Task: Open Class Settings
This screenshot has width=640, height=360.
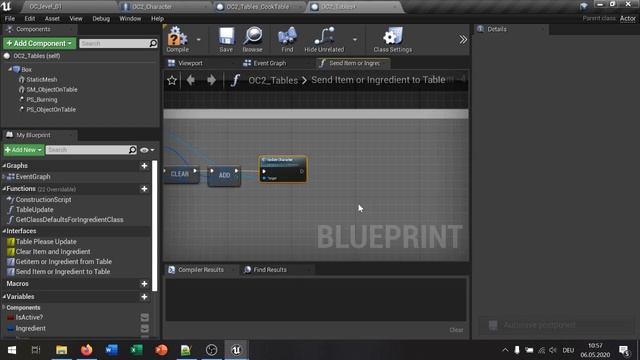Action: (x=392, y=40)
